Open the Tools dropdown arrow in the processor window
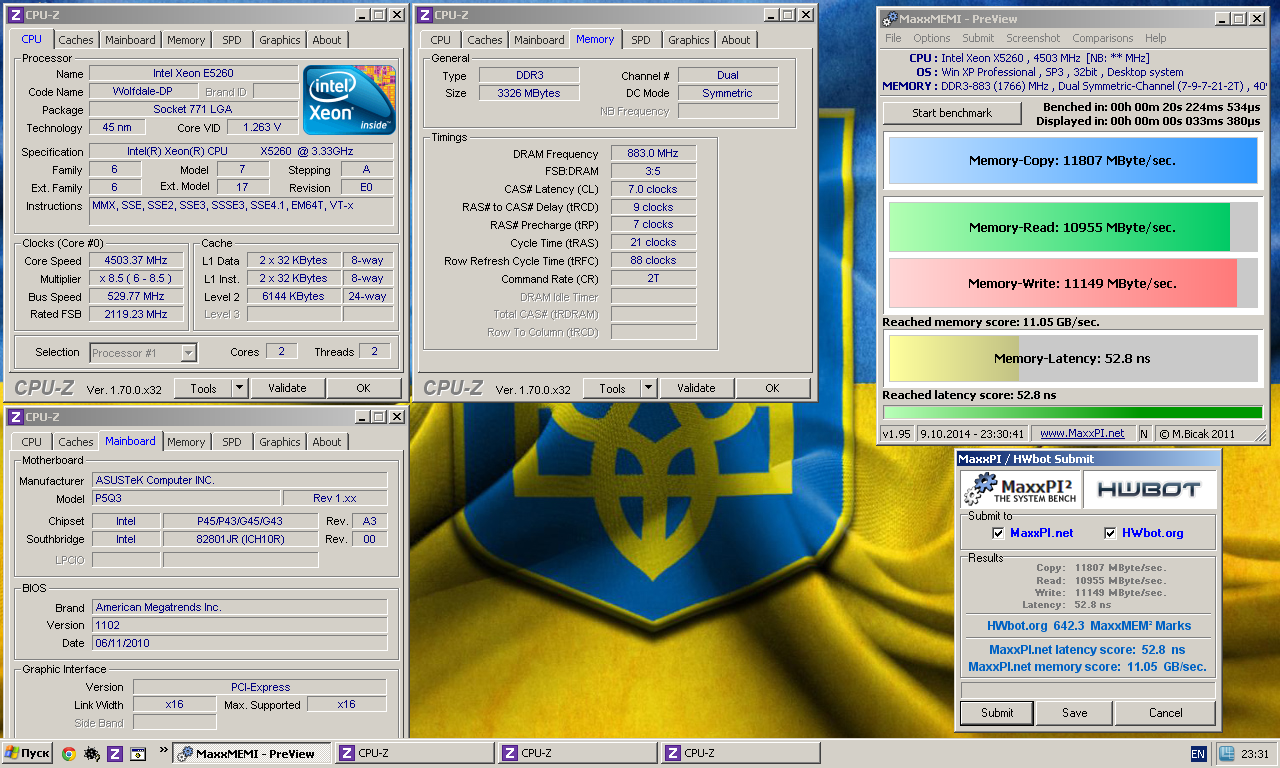Screen dimensions: 1280x768 point(239,388)
